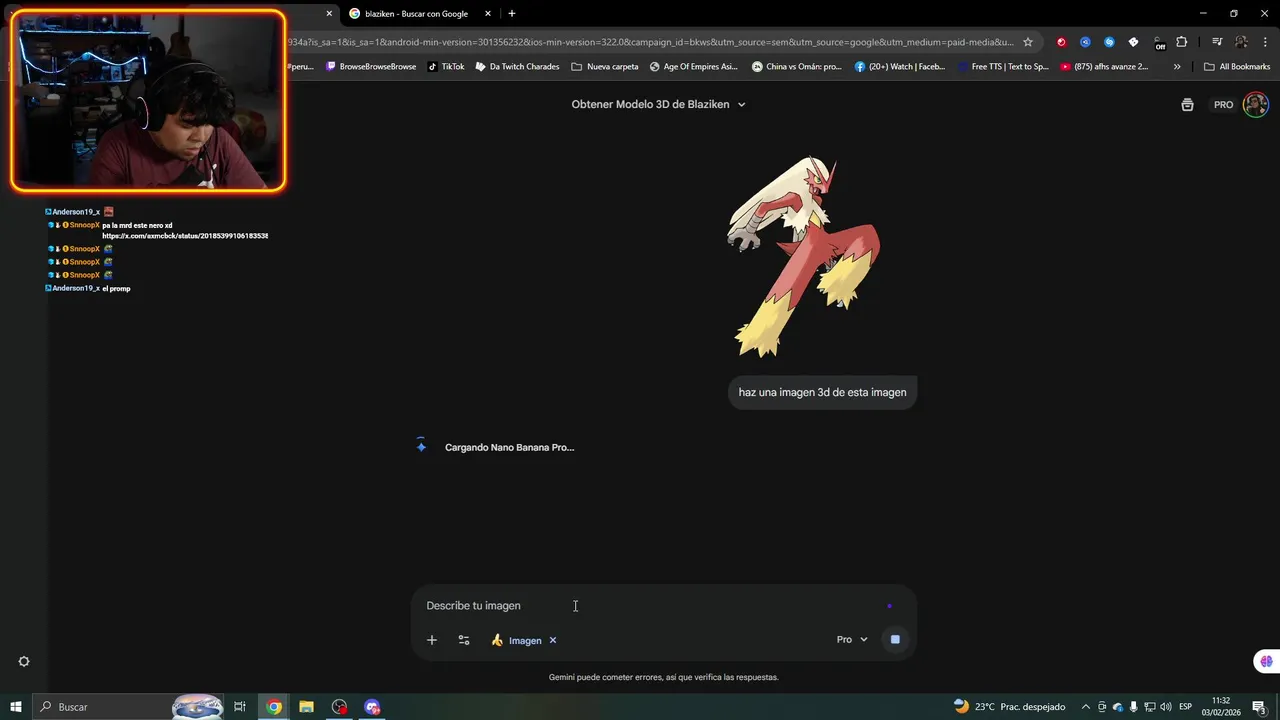Screen dimensions: 1280x720
Task: Open the media control playlist icon
Action: point(1217,42)
